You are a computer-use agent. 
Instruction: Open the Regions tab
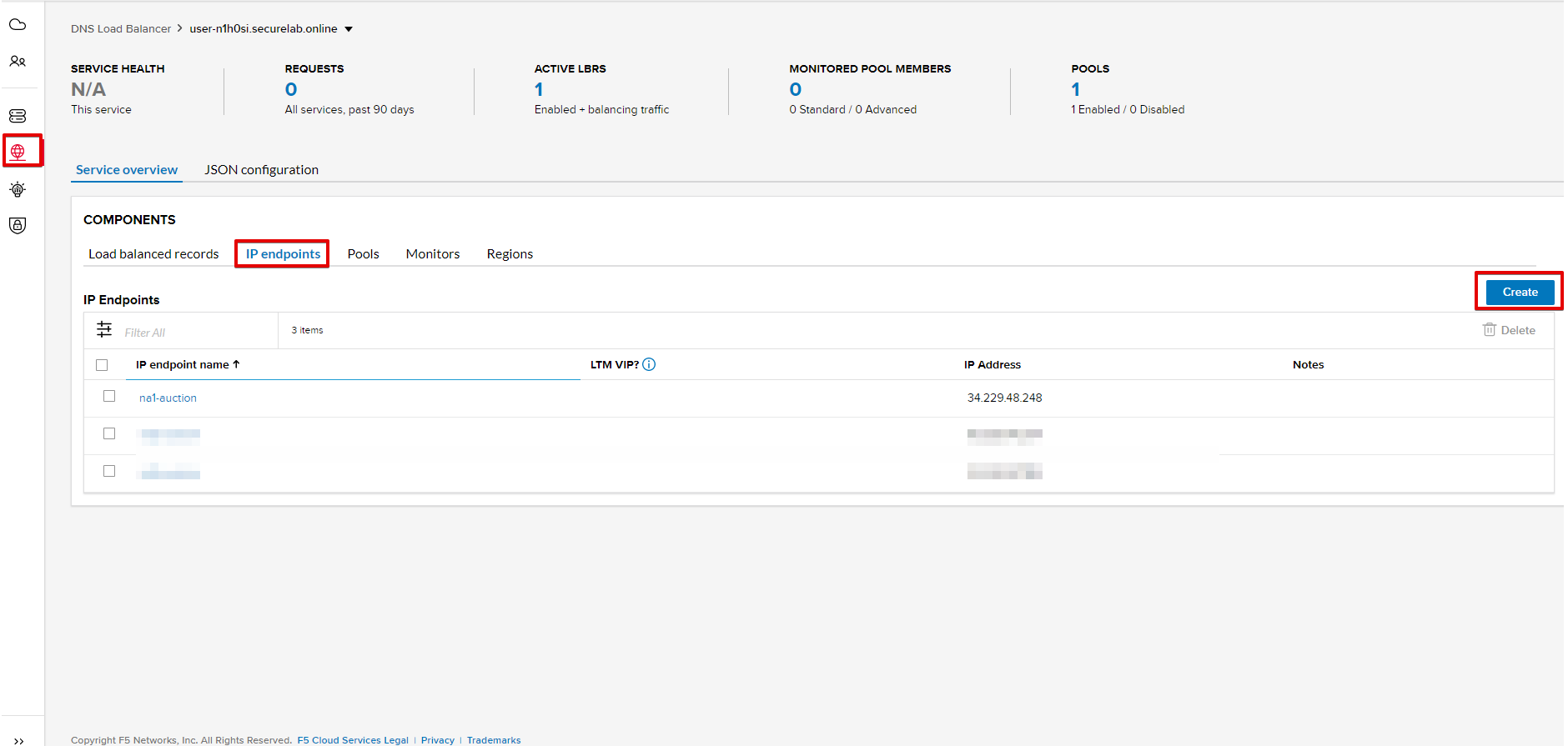point(510,254)
